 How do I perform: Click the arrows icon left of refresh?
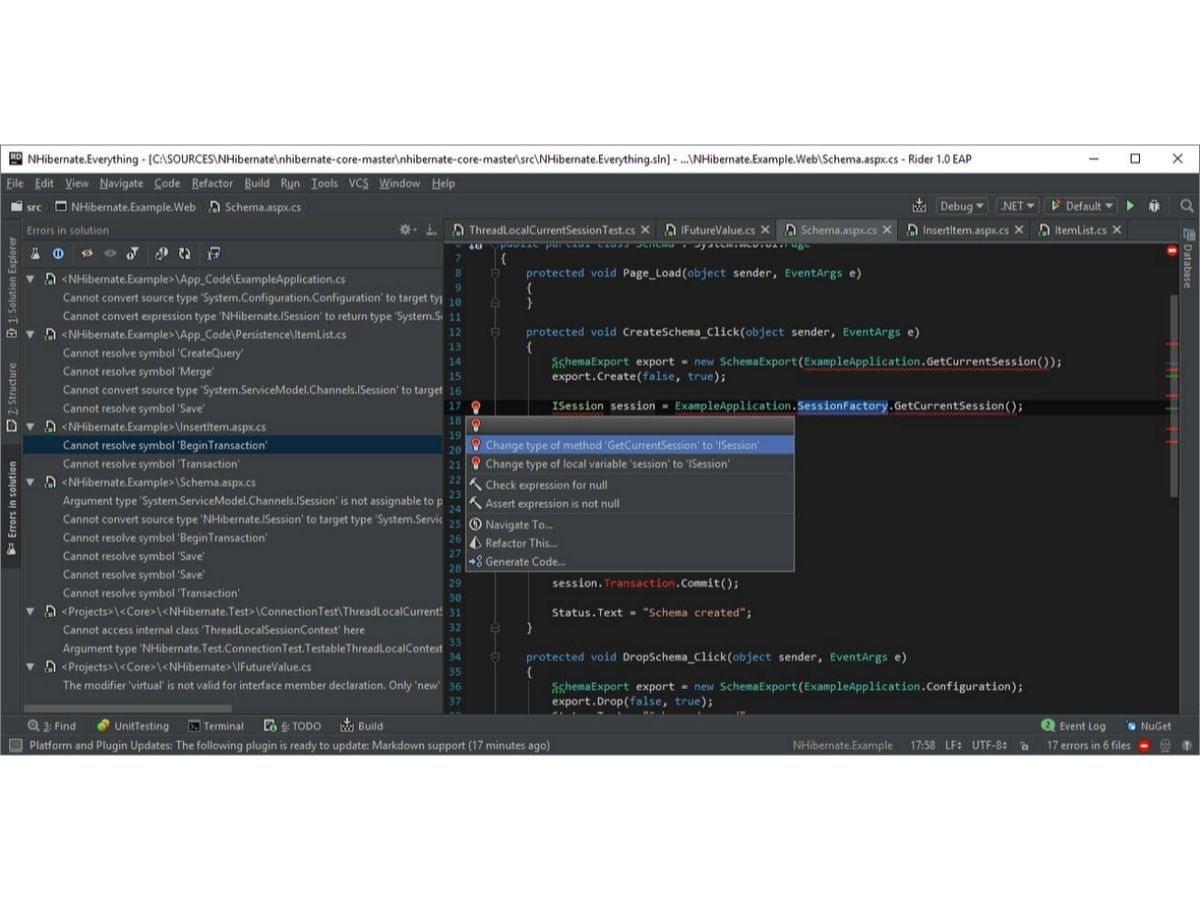click(163, 254)
